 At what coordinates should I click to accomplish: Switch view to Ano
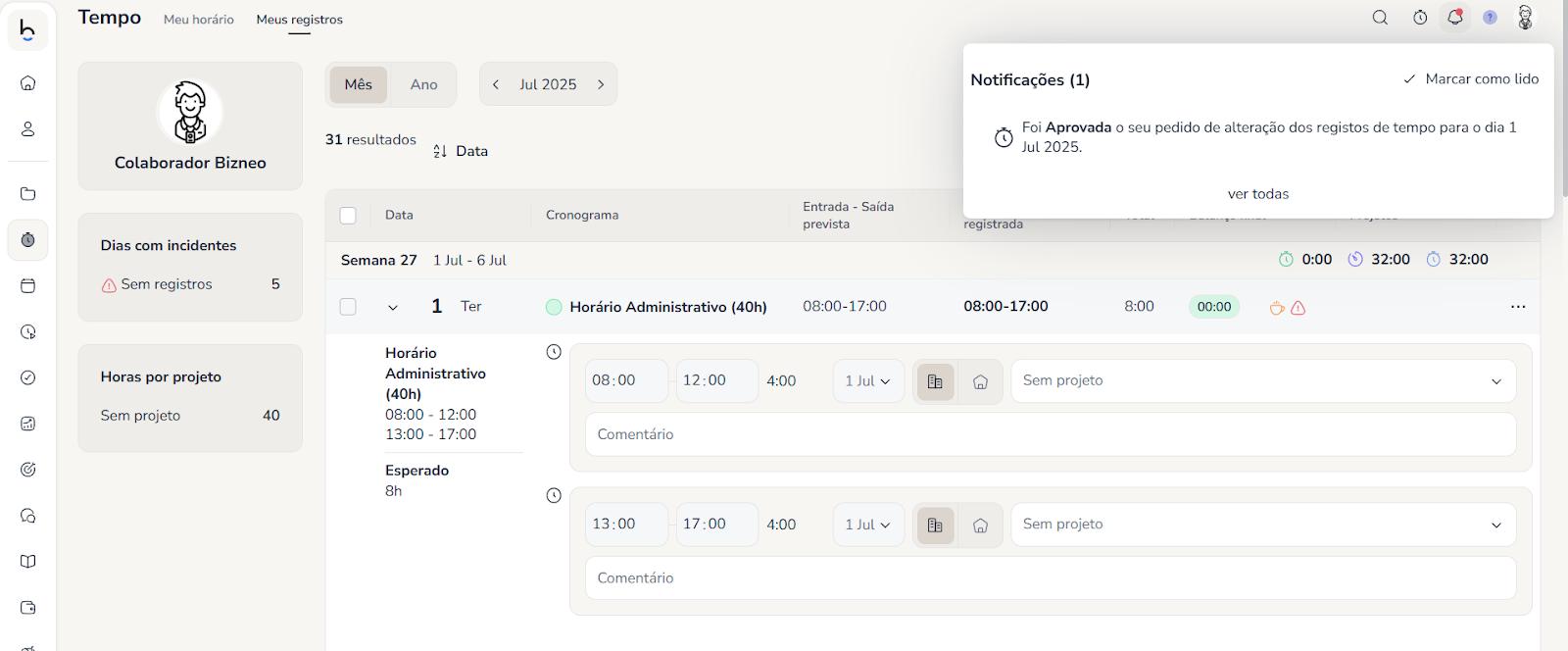point(423,85)
